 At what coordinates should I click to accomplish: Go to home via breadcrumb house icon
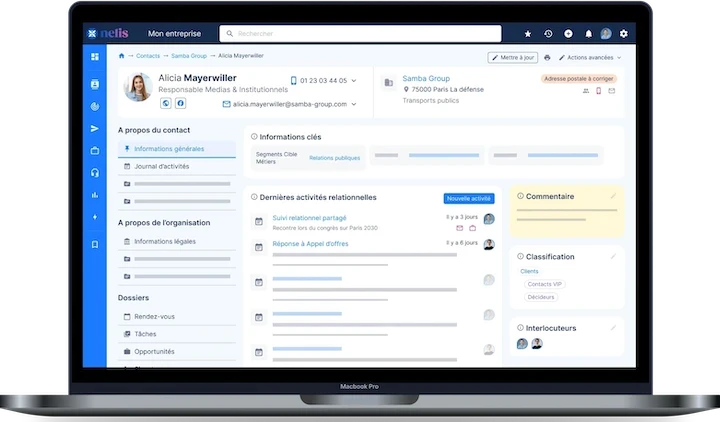pyautogui.click(x=121, y=56)
